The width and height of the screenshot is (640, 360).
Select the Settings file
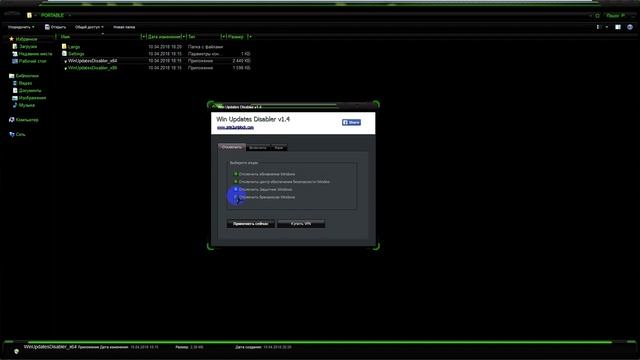(73, 54)
